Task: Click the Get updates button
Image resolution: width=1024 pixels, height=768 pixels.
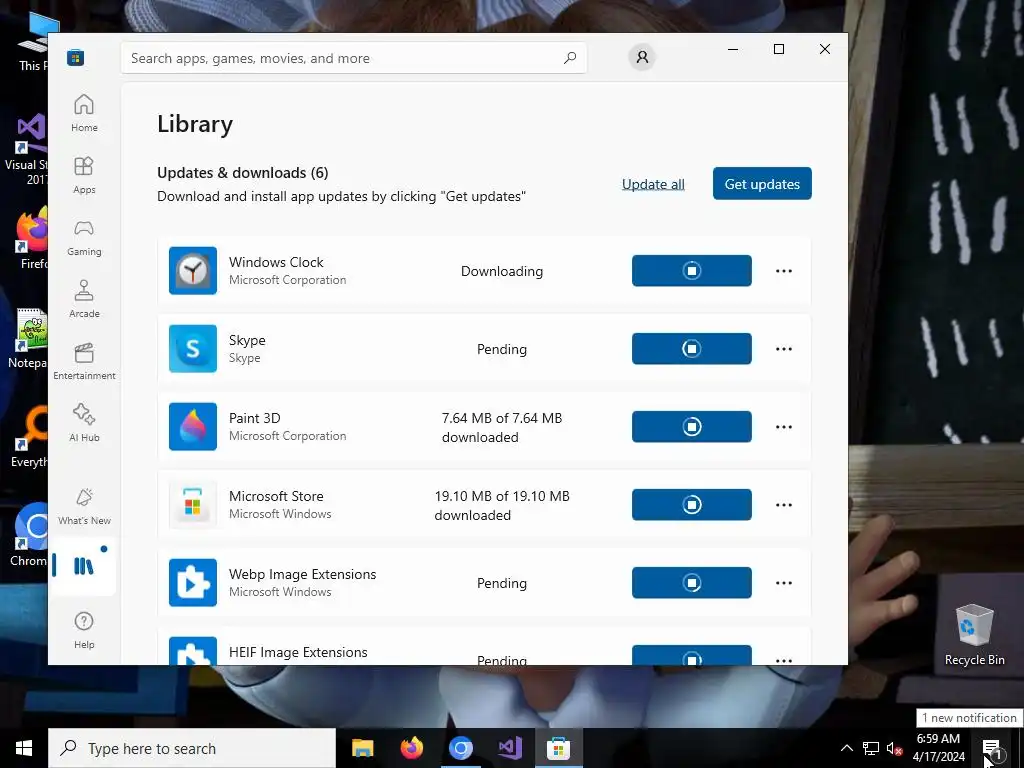Action: [x=762, y=184]
